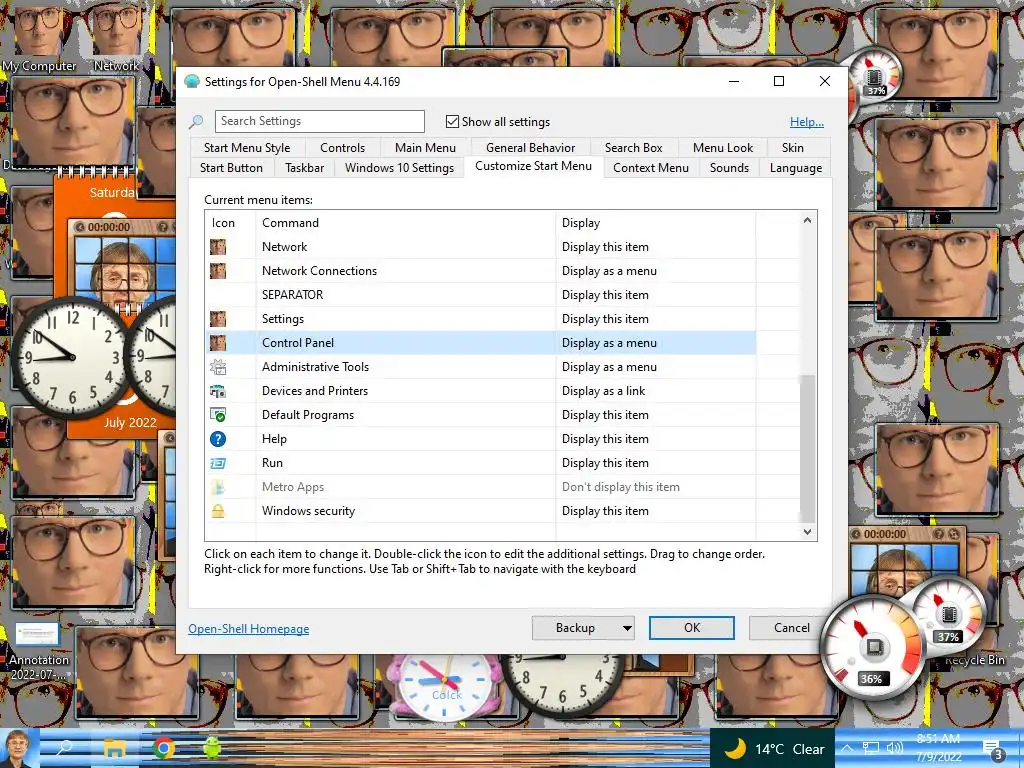Click the My Computer desktop icon
Screen dimensions: 1024x768
(x=38, y=37)
